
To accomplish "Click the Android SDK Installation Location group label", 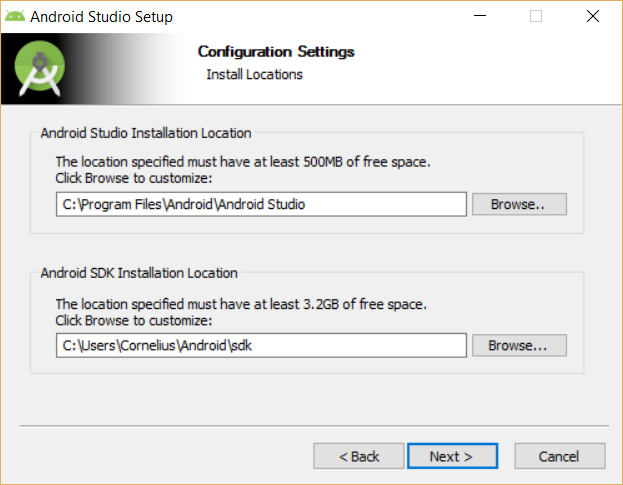I will click(x=139, y=273).
